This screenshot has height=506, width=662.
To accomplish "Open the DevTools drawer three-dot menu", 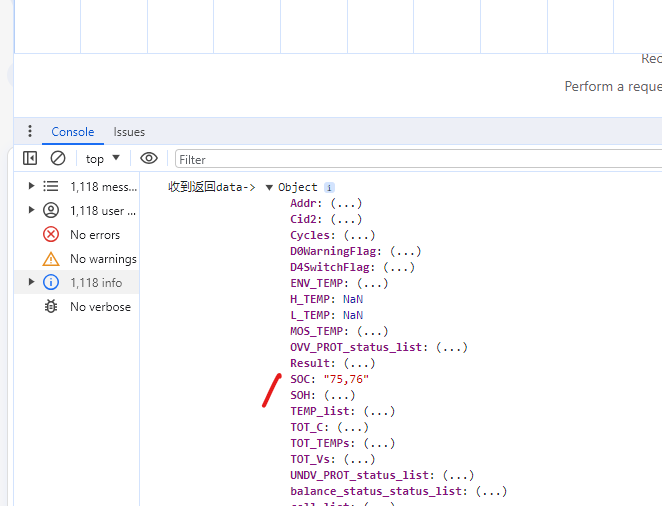I will tap(30, 131).
